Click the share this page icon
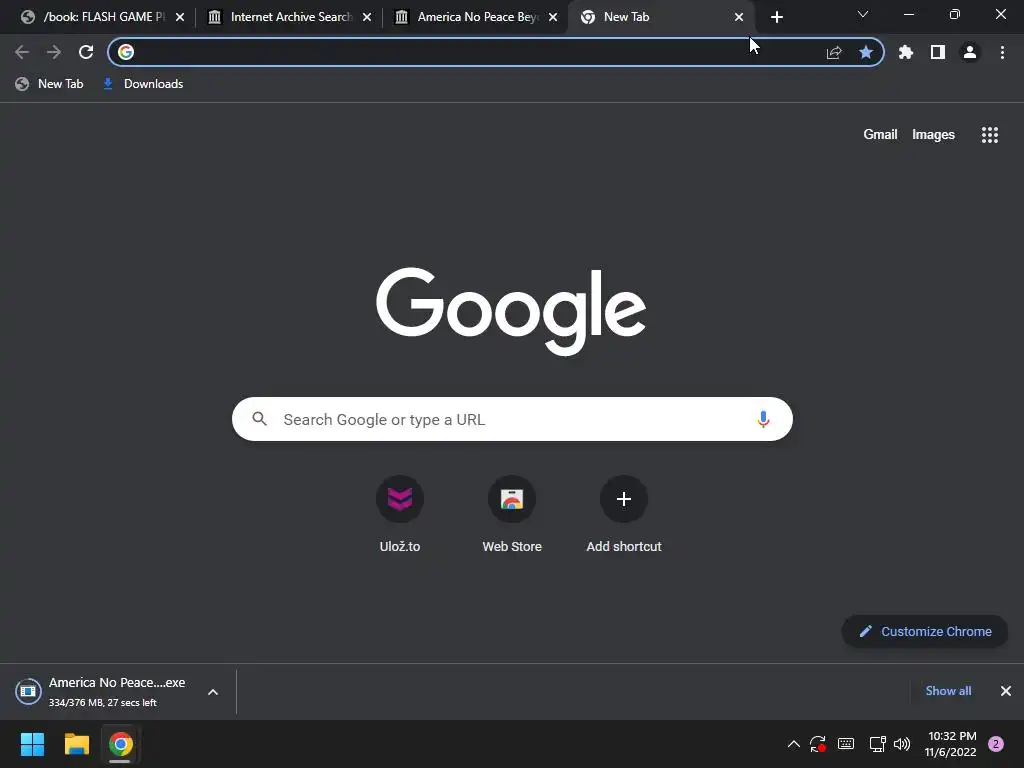1024x768 pixels. click(834, 52)
